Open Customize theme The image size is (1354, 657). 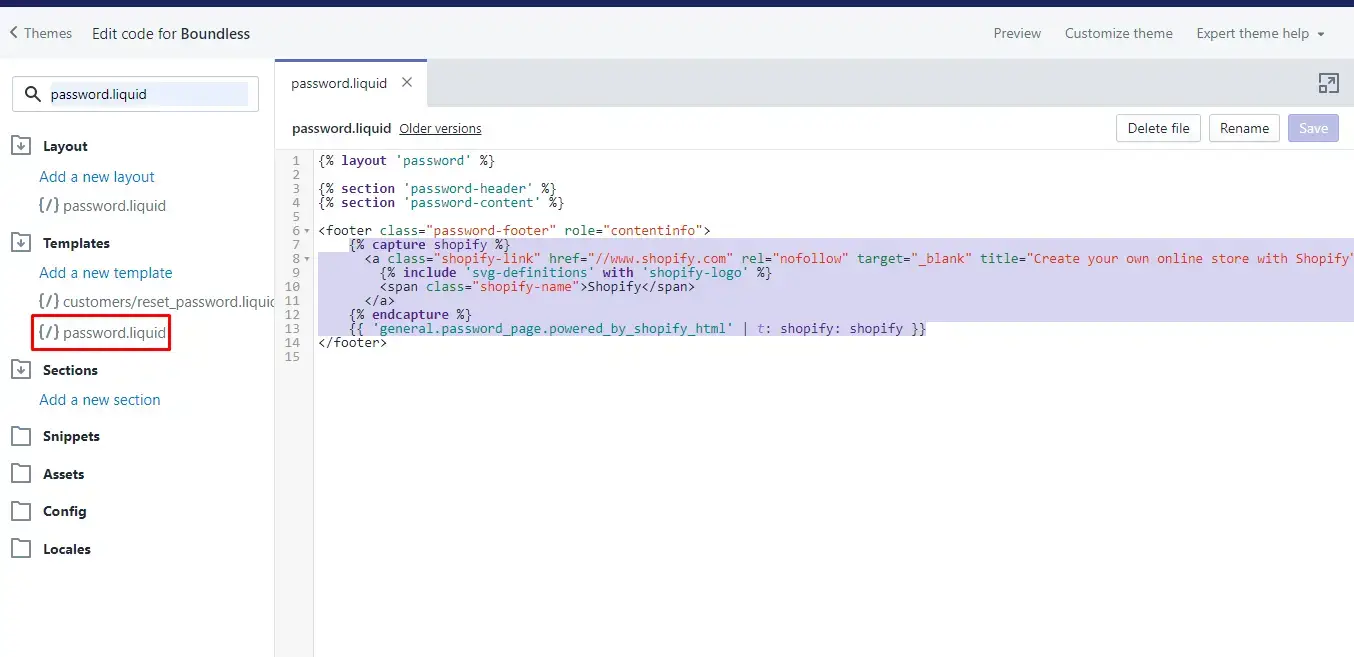pos(1118,33)
